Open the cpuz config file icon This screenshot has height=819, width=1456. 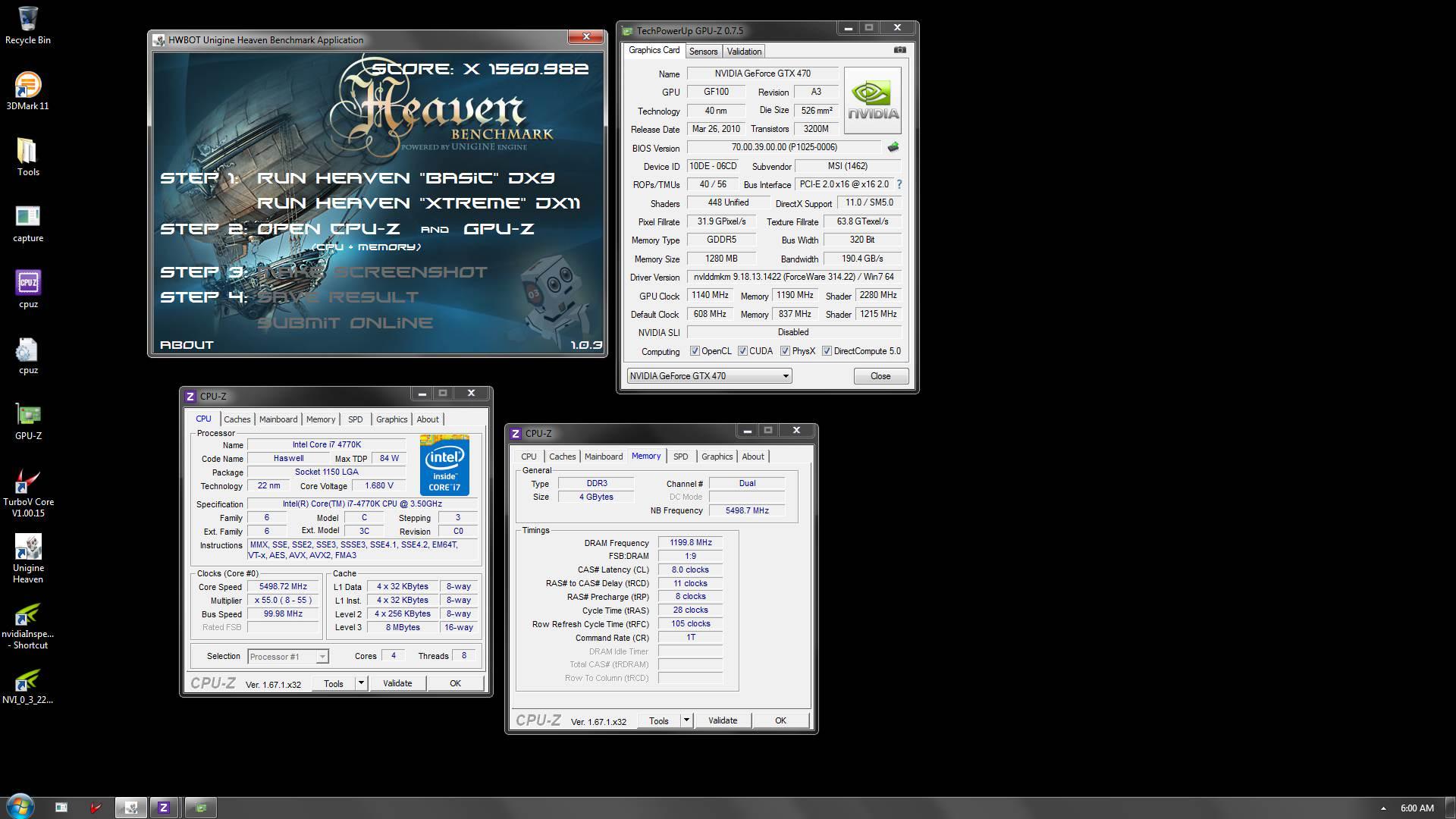28,355
